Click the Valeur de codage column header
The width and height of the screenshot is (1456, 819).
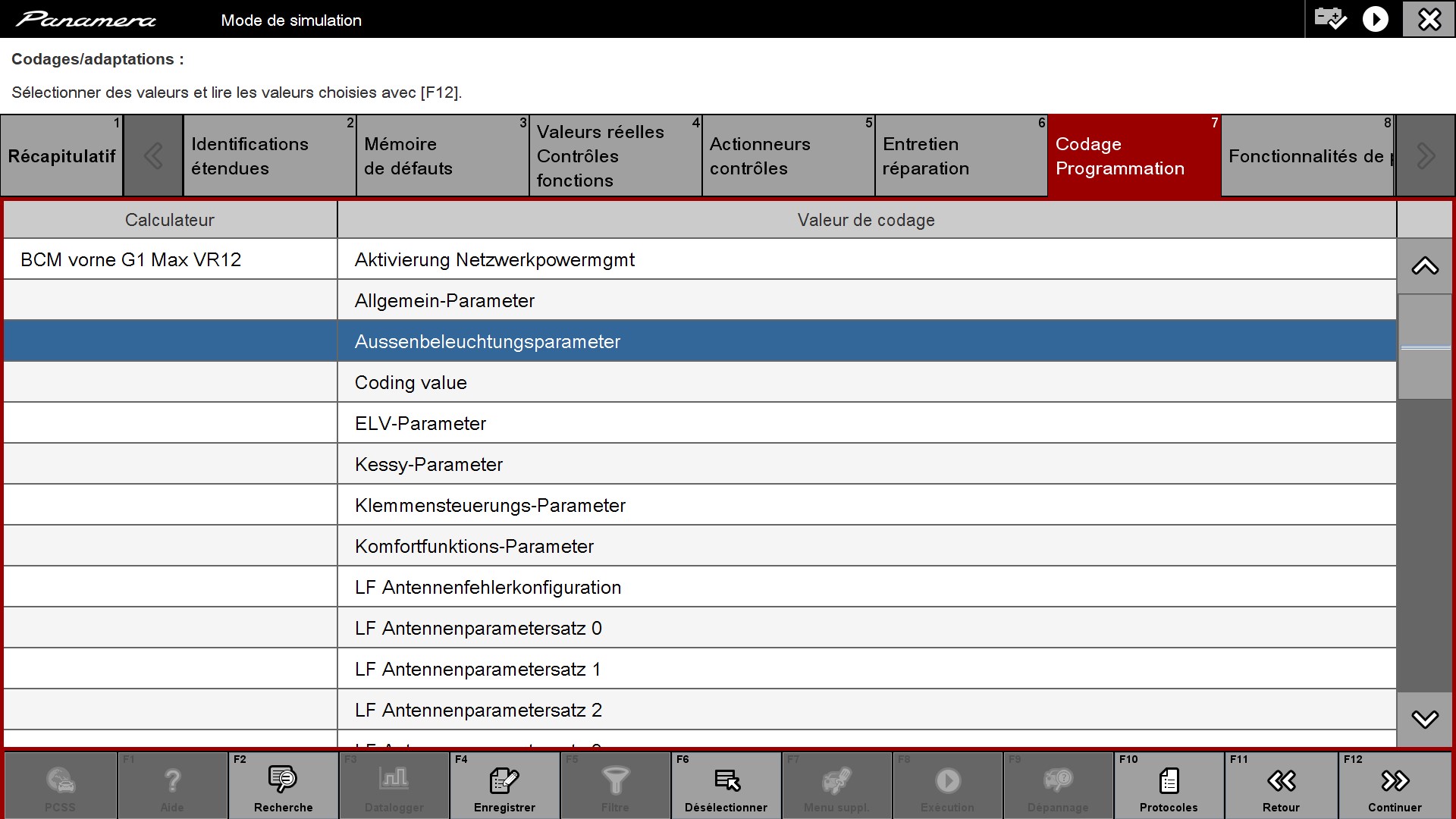pos(867,220)
